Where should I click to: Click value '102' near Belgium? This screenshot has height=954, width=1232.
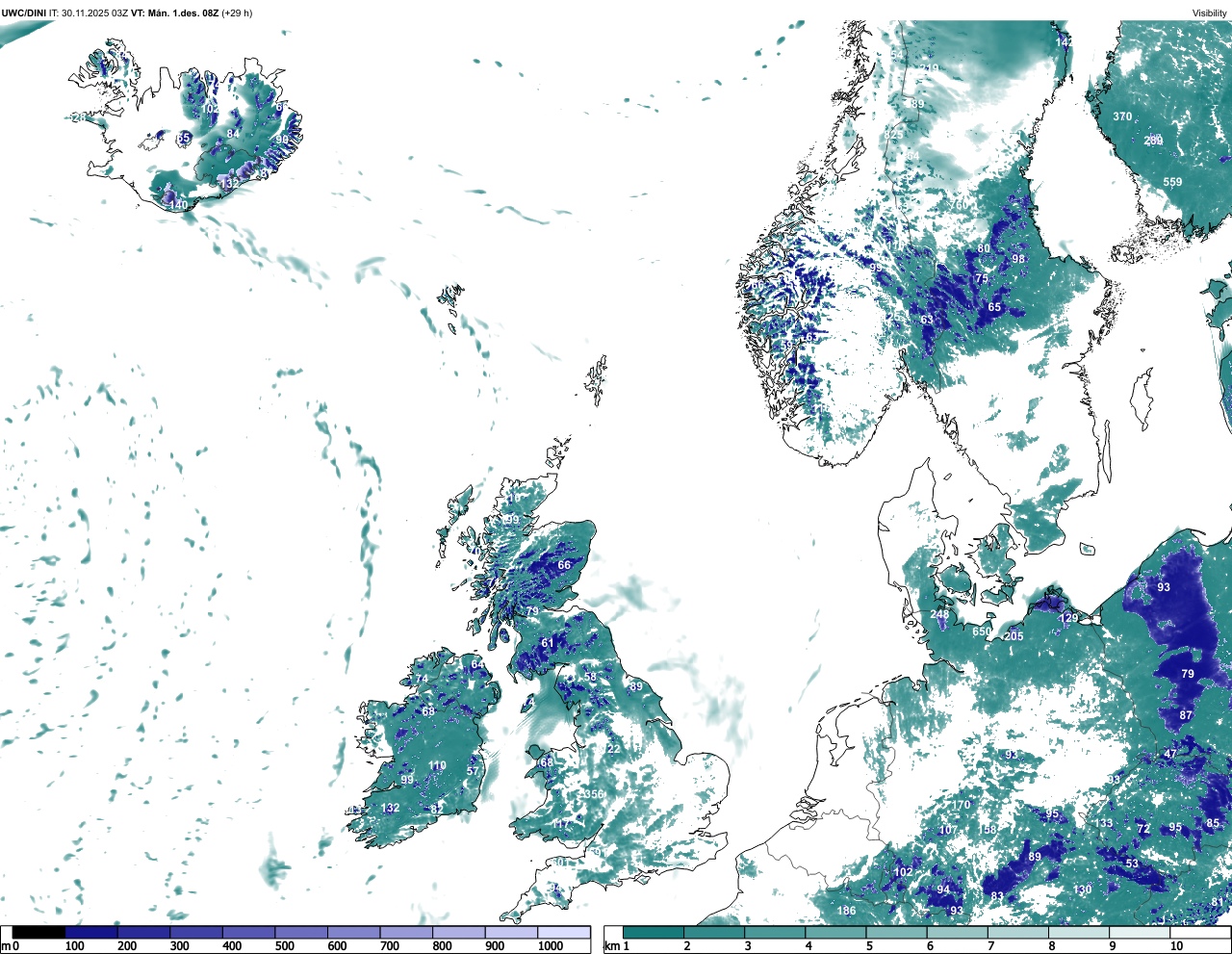click(x=903, y=872)
